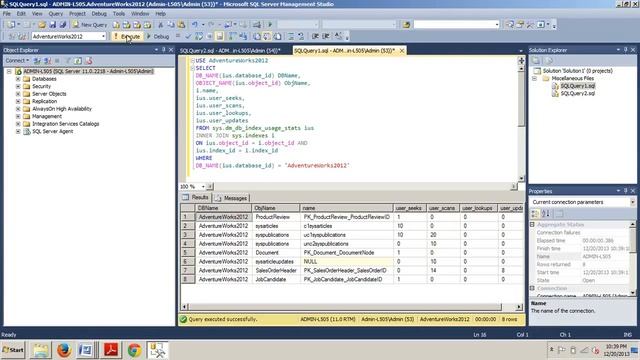Click the horizontal scrollbar in results grid
This screenshot has height=360, width=640.
(x=344, y=307)
